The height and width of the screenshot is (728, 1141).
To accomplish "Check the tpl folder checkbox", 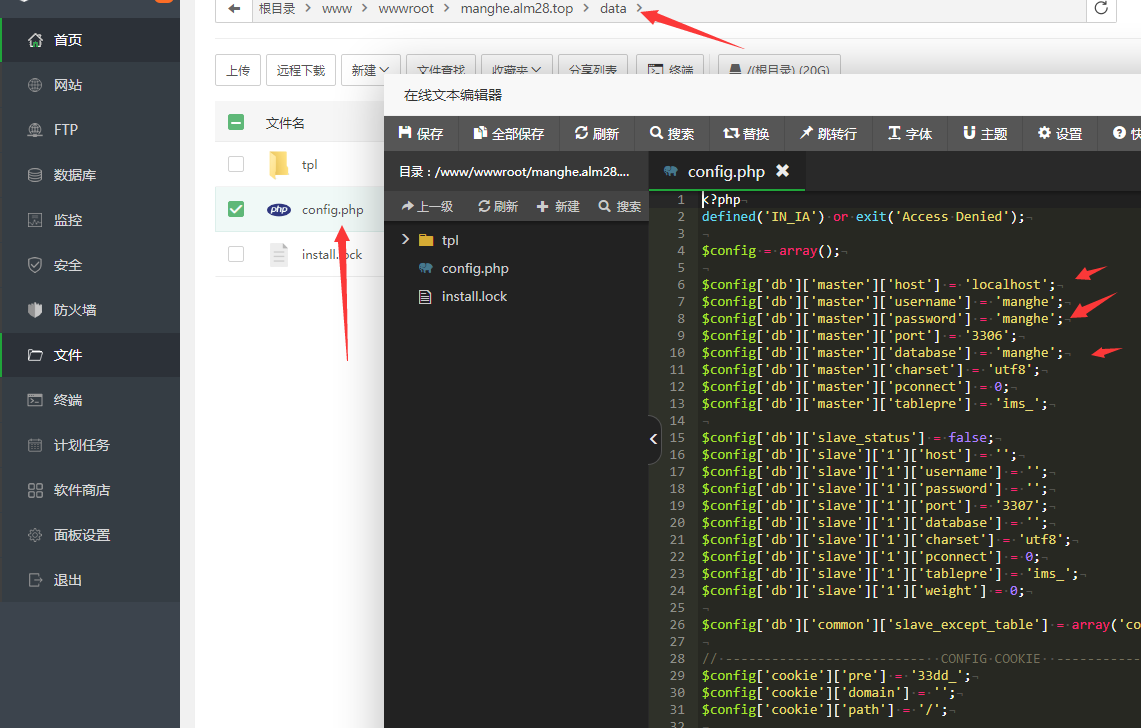I will [236, 164].
